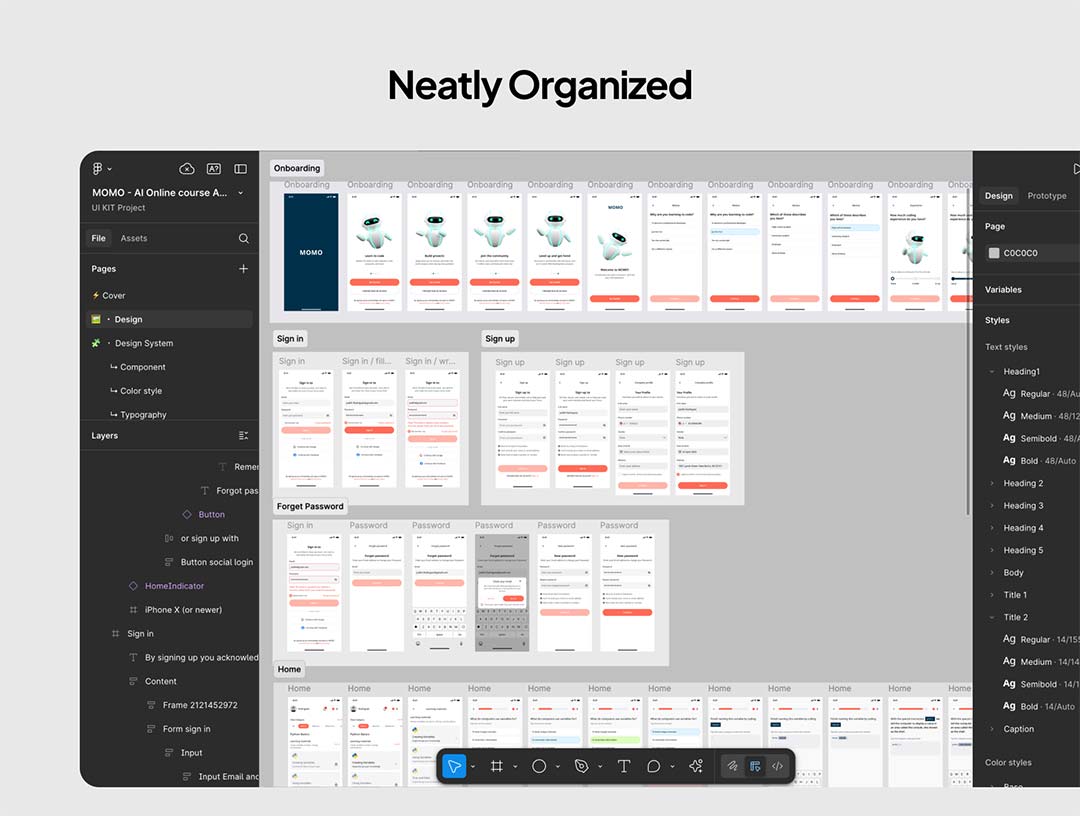This screenshot has height=816, width=1080.
Task: Click the search icon in left panel
Action: pos(243,239)
